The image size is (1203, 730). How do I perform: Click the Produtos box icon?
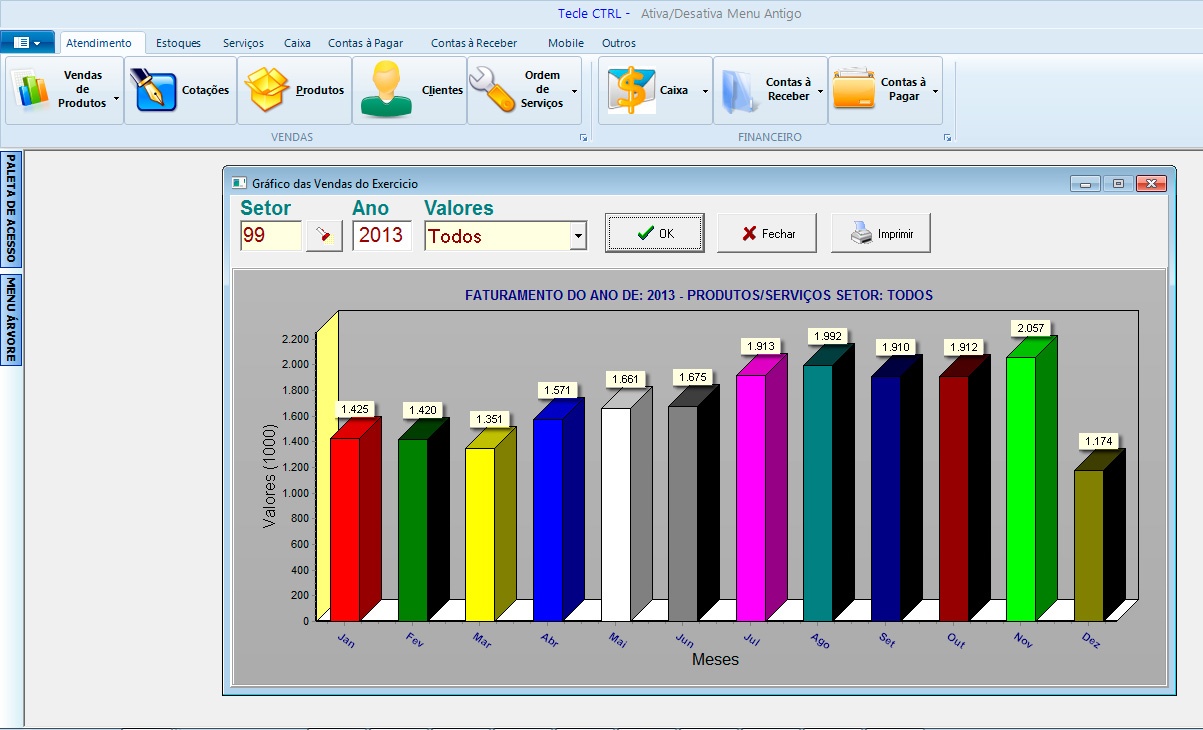tap(267, 90)
